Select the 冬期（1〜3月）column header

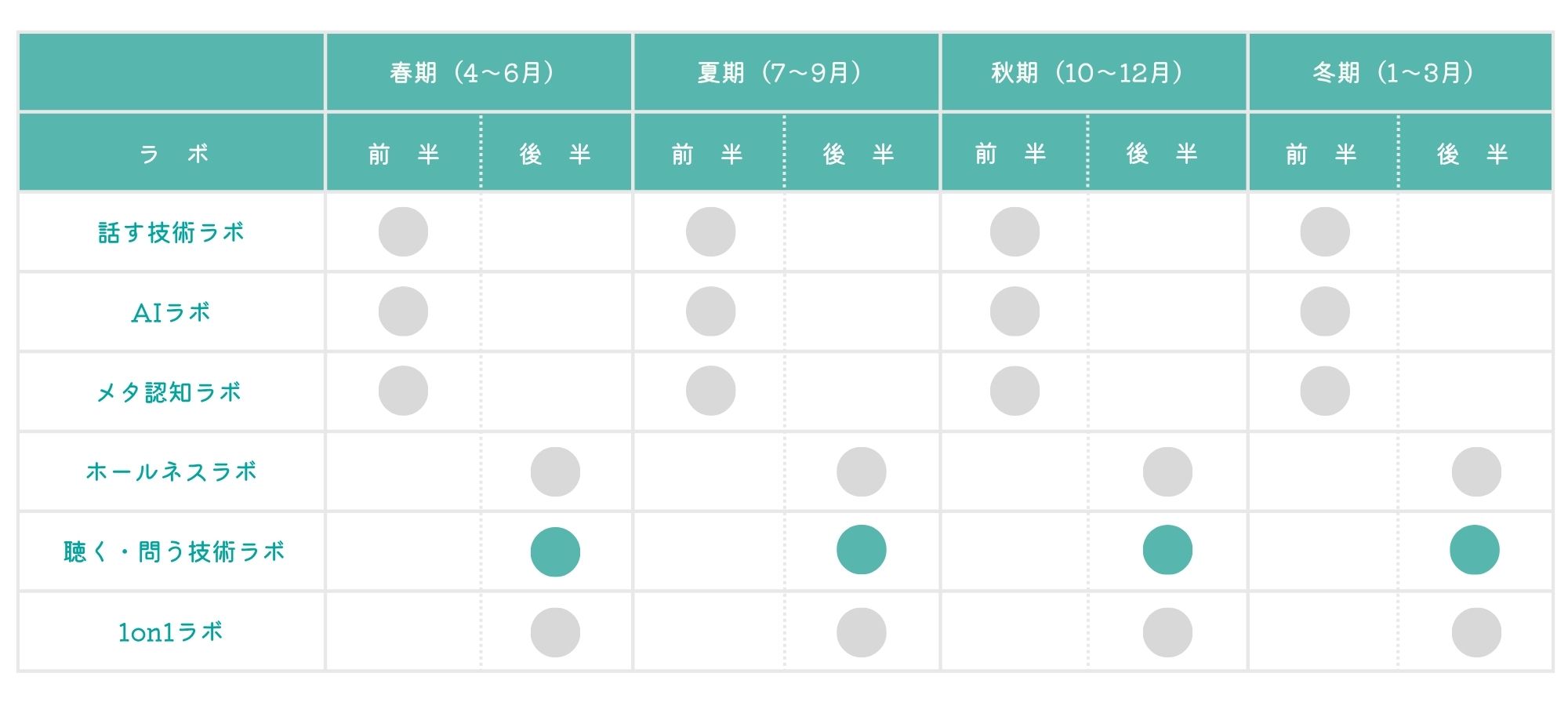pyautogui.click(x=1400, y=72)
